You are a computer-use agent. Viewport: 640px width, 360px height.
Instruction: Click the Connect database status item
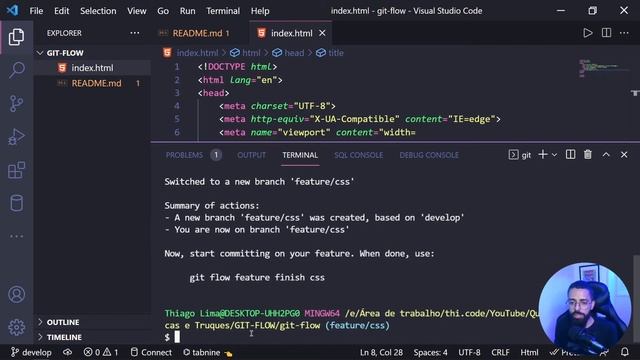pyautogui.click(x=151, y=352)
